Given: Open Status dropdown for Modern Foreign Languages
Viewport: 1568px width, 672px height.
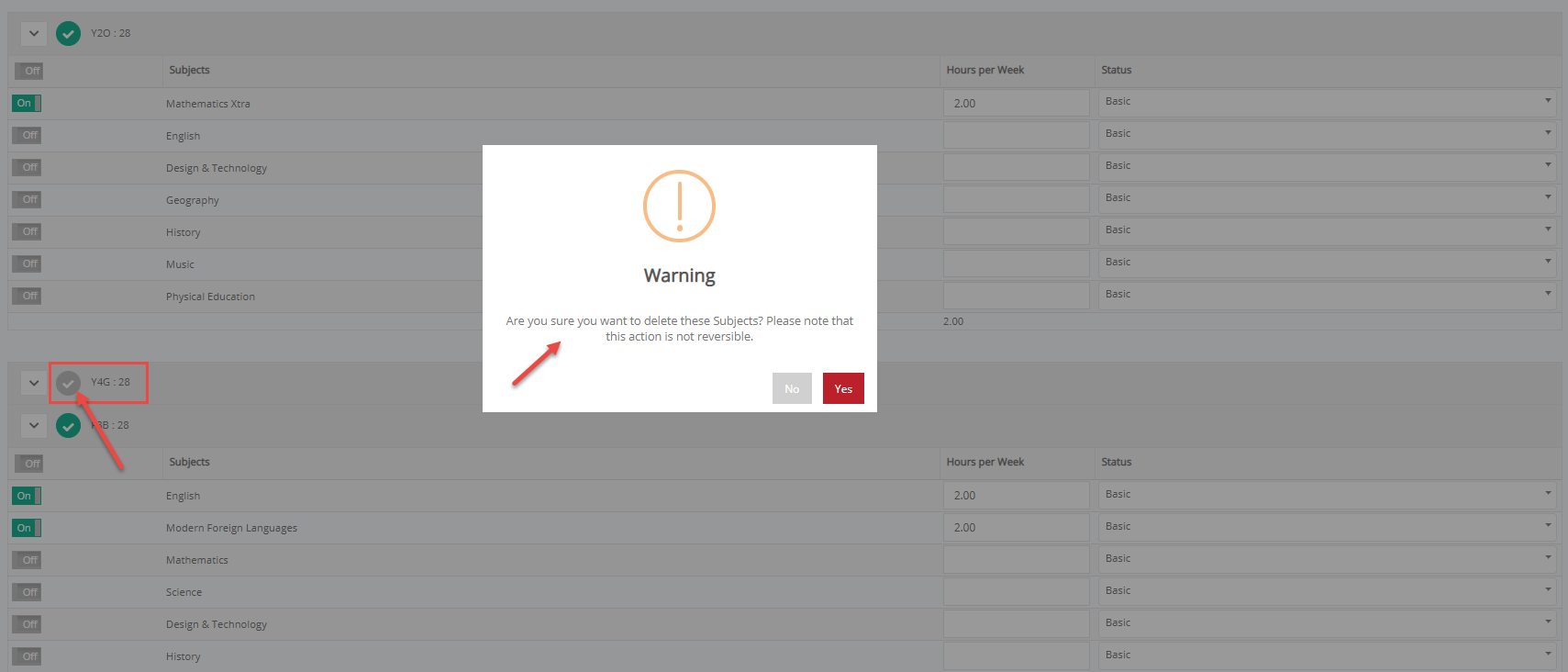Looking at the screenshot, I should click(1328, 527).
